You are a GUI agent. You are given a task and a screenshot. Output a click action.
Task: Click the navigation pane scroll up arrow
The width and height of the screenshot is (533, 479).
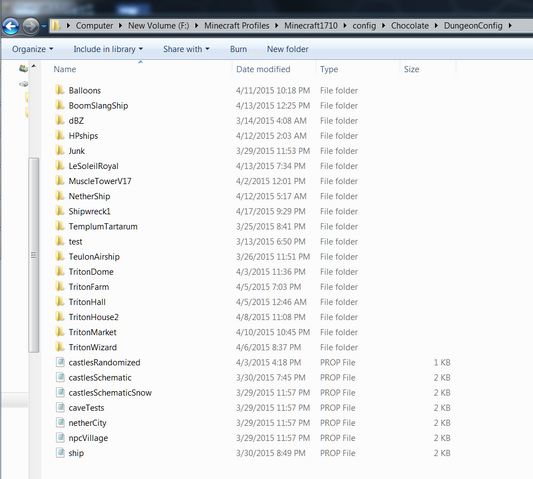[x=34, y=66]
